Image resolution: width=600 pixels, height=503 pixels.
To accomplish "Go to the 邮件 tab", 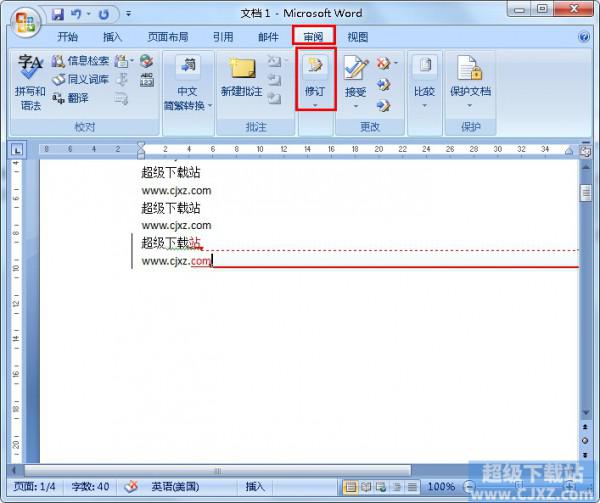I will (x=268, y=37).
